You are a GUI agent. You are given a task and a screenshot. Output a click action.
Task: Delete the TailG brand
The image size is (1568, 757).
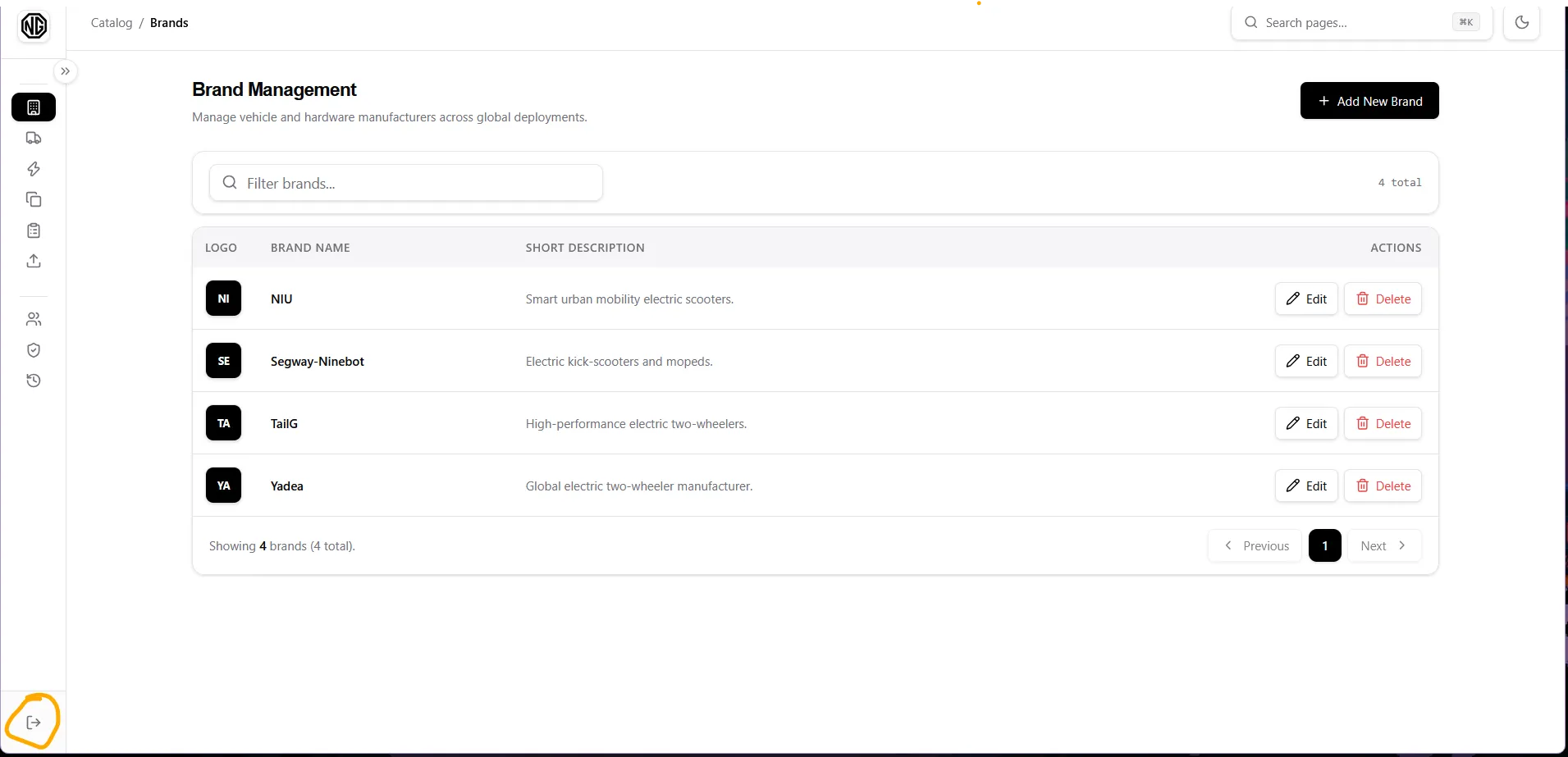pos(1383,423)
